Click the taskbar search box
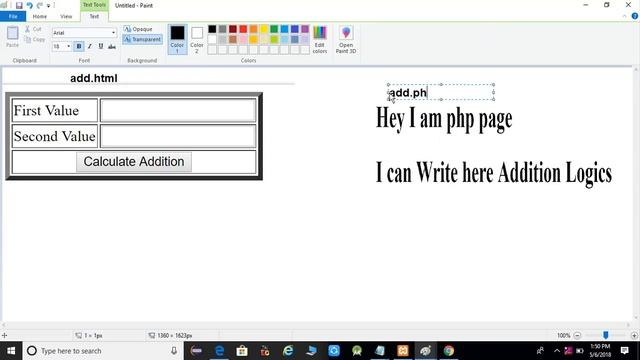This screenshot has height=360, width=640. (x=102, y=351)
